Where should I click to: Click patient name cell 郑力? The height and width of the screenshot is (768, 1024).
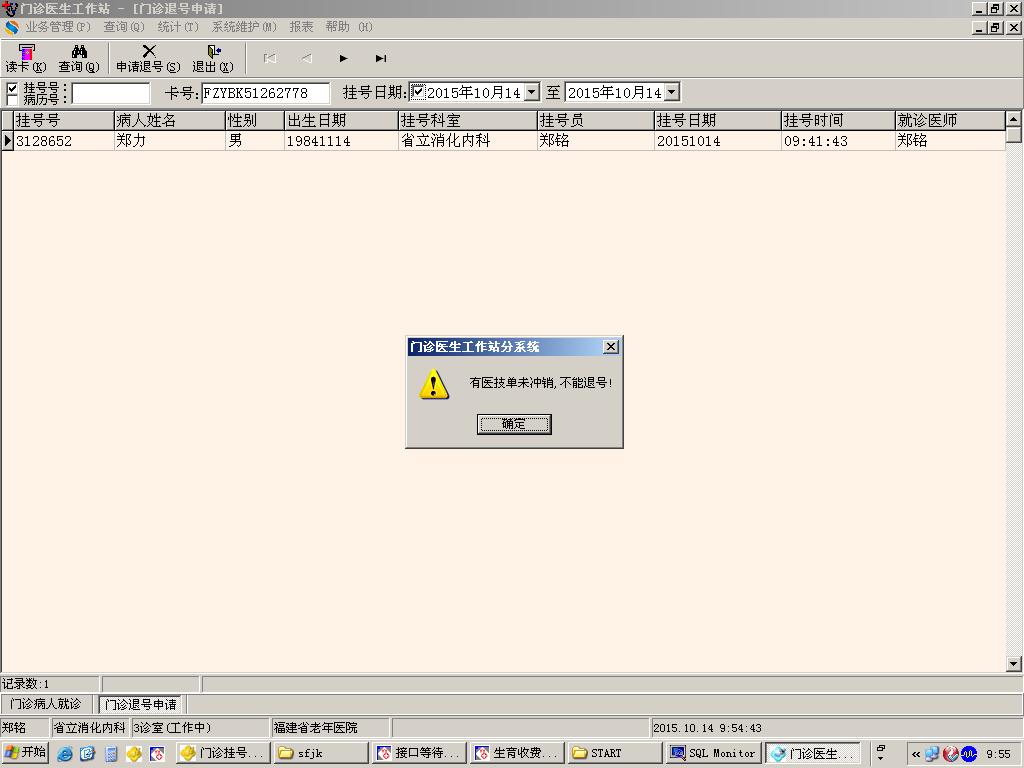coord(169,140)
